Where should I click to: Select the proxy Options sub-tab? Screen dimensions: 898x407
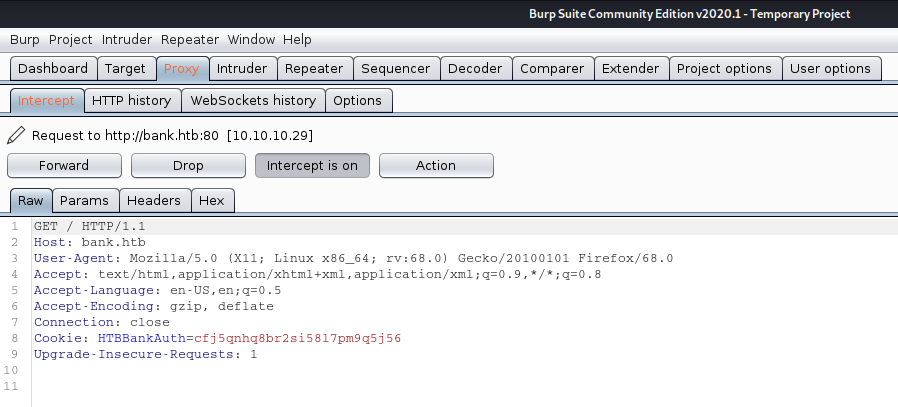click(357, 101)
